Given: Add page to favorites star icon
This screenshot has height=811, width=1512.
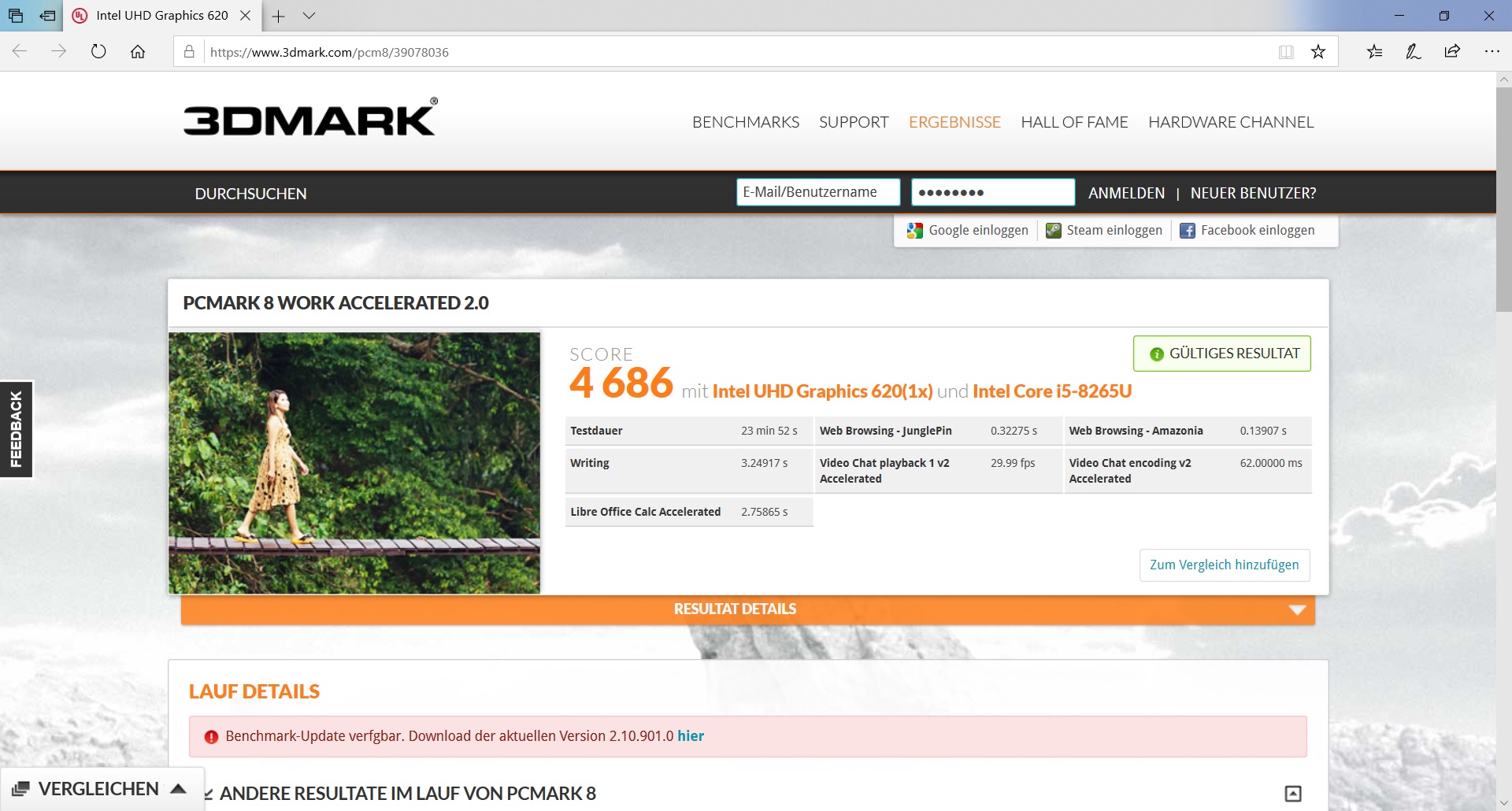Looking at the screenshot, I should [1318, 52].
